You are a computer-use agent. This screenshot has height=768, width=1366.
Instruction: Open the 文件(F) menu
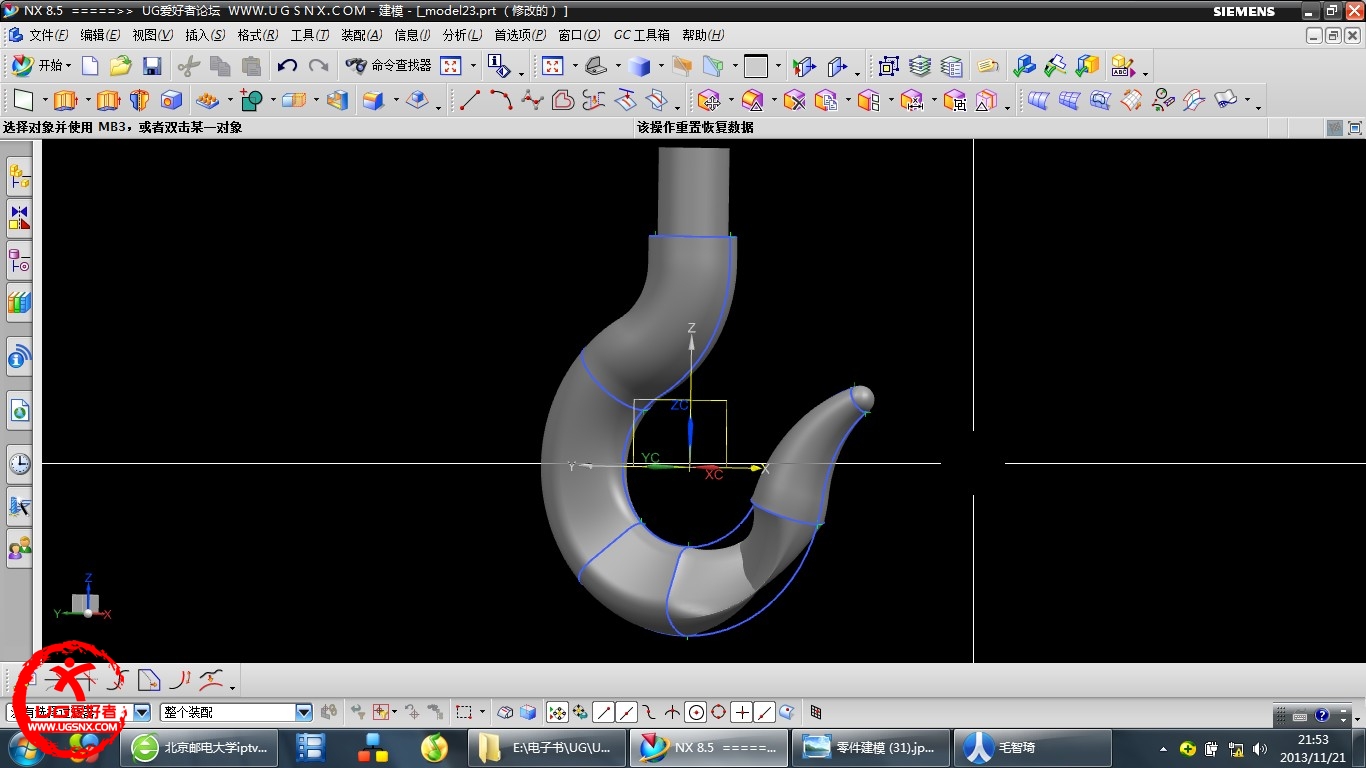[x=48, y=35]
